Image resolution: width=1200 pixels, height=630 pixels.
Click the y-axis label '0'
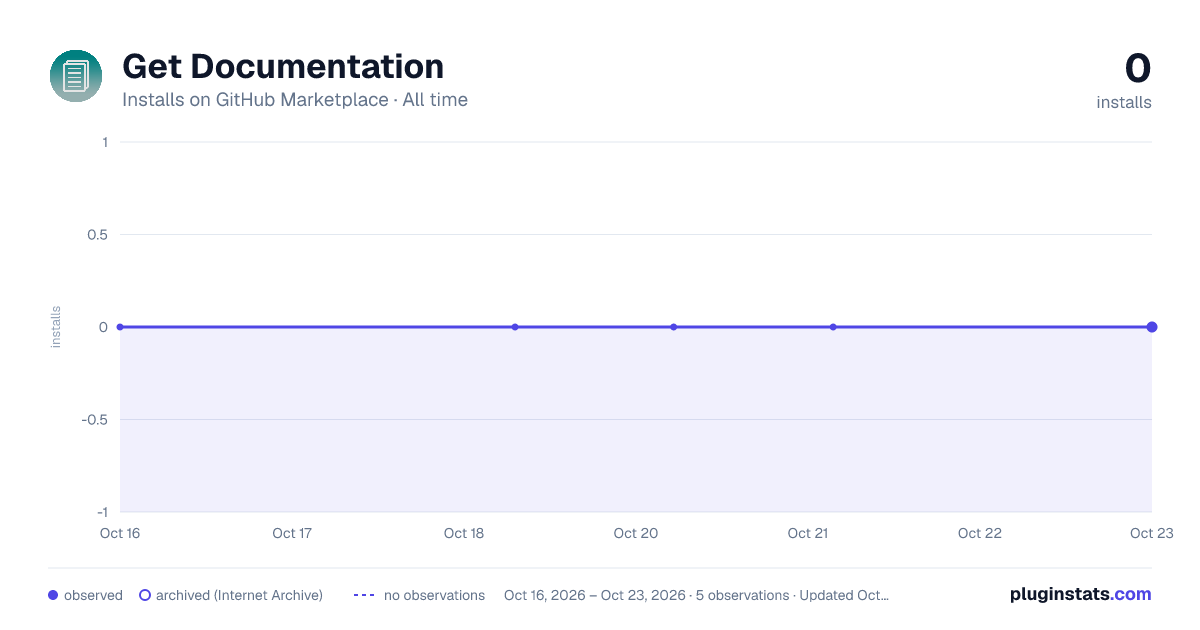click(x=104, y=327)
